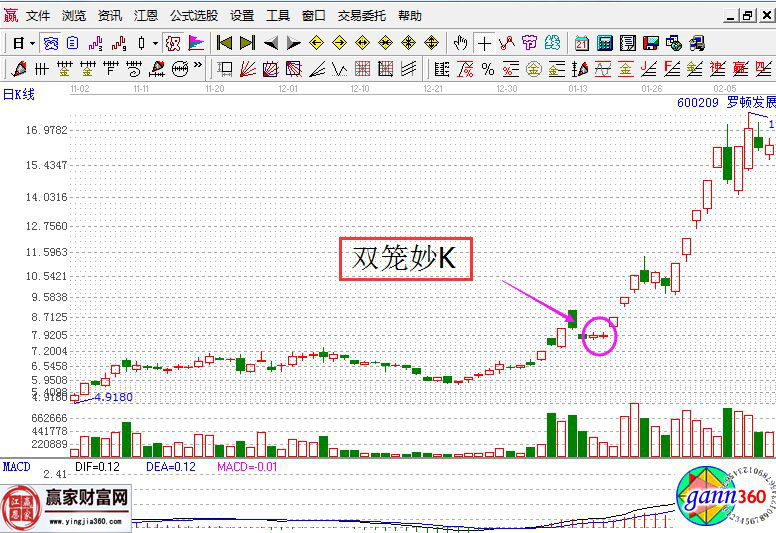Image resolution: width=776 pixels, height=533 pixels.
Task: Click the percent sign tool icon
Action: [487, 69]
